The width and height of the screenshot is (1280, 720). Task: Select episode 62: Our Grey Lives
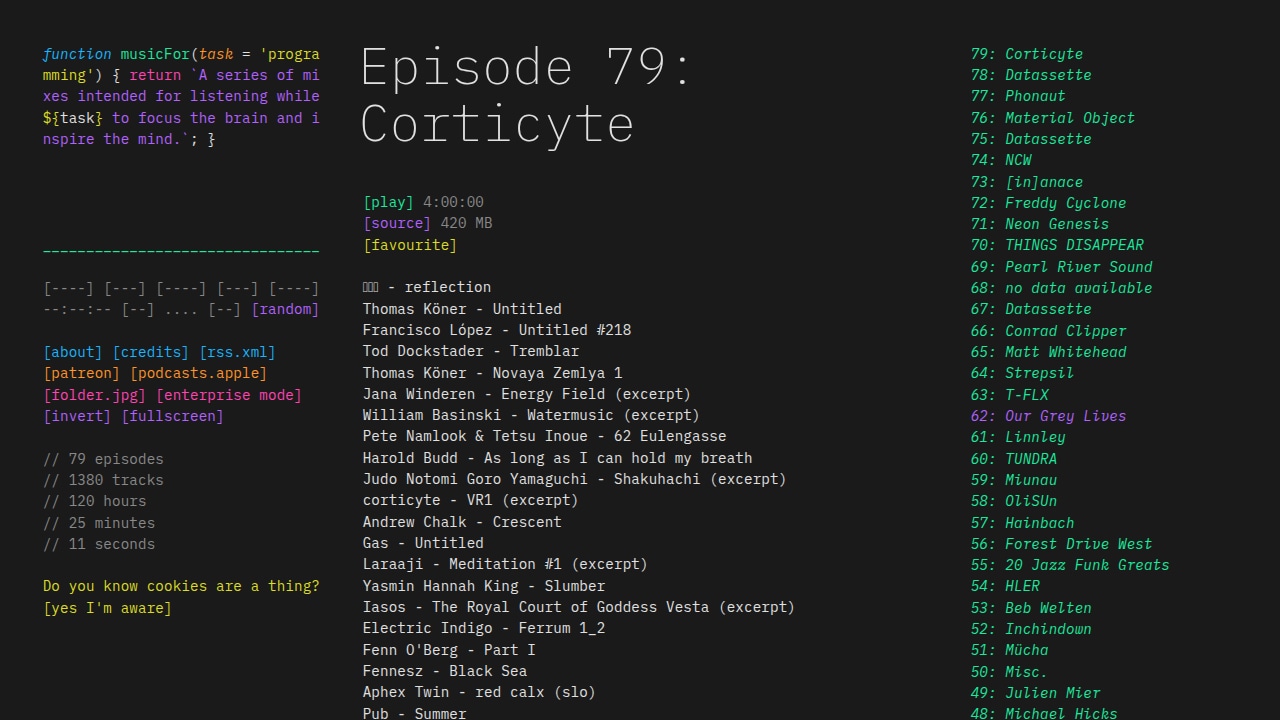(1048, 416)
